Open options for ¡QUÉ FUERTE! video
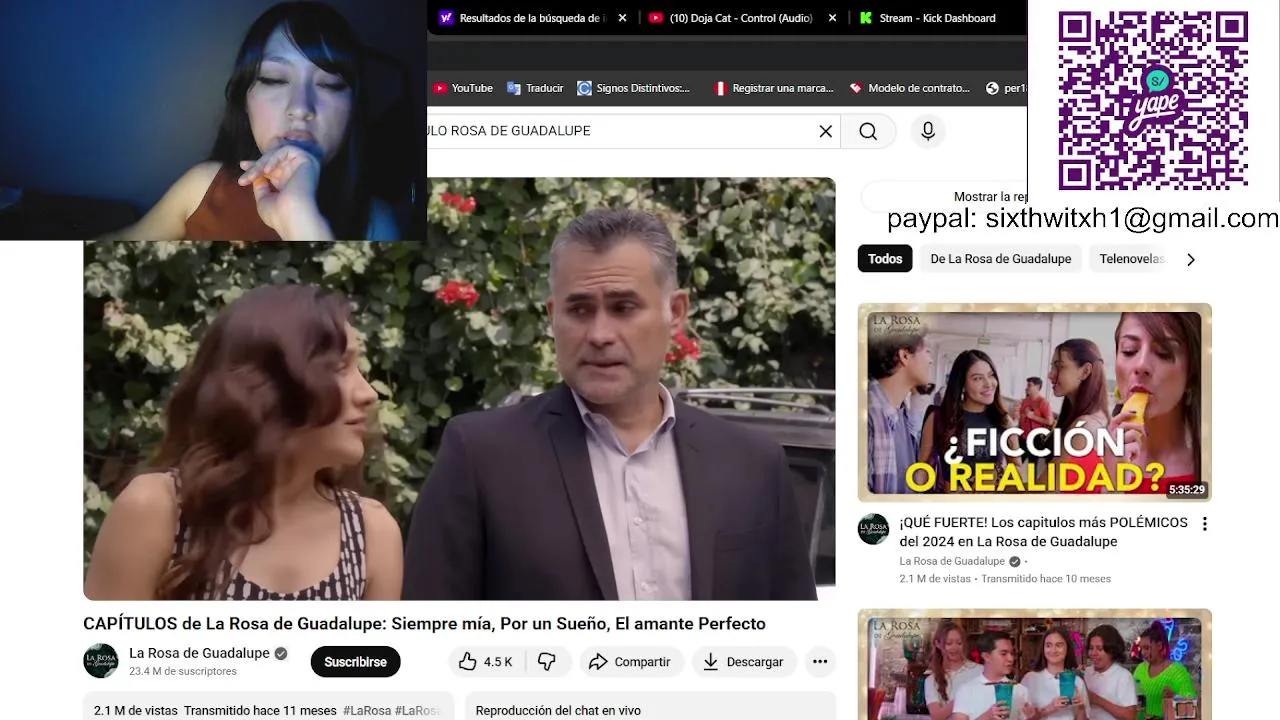Viewport: 1280px width, 720px height. click(x=1205, y=524)
